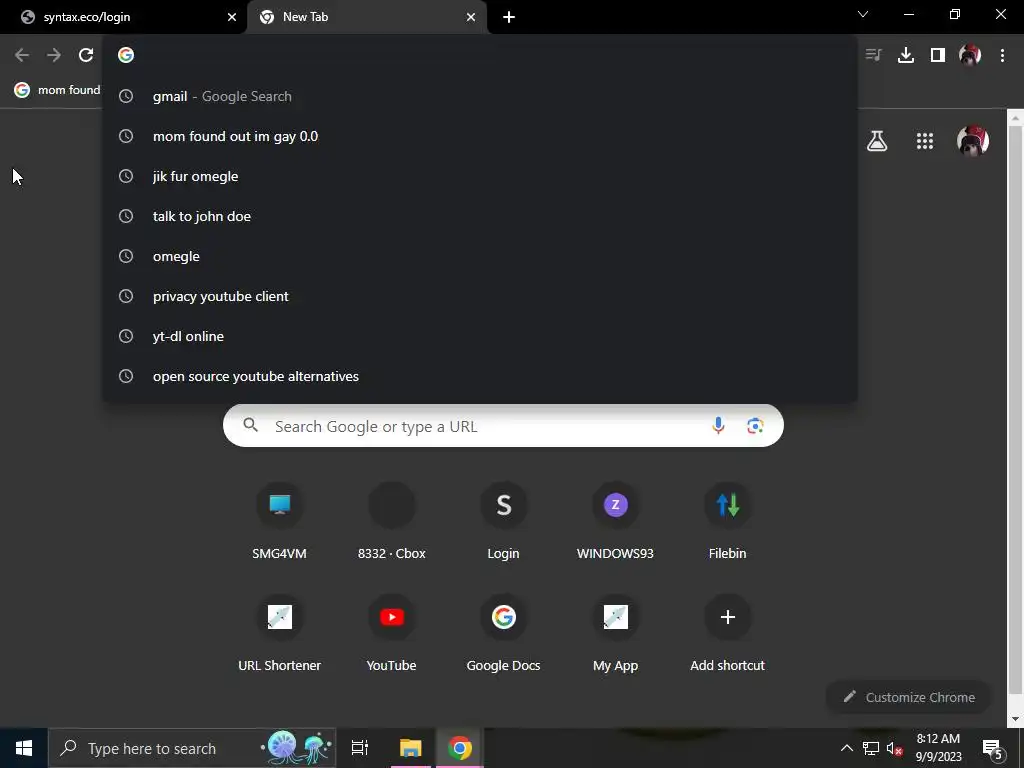
Task: Open the Google apps grid
Action: click(924, 140)
